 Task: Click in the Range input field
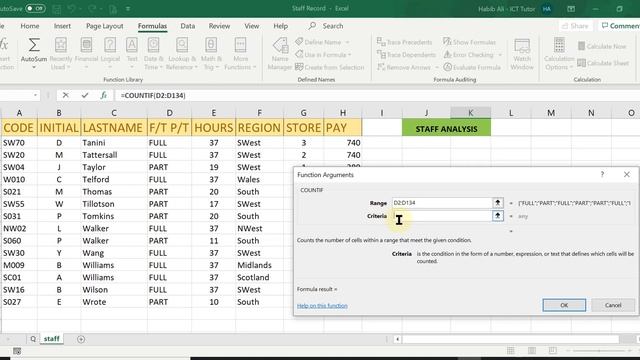pyautogui.click(x=442, y=202)
